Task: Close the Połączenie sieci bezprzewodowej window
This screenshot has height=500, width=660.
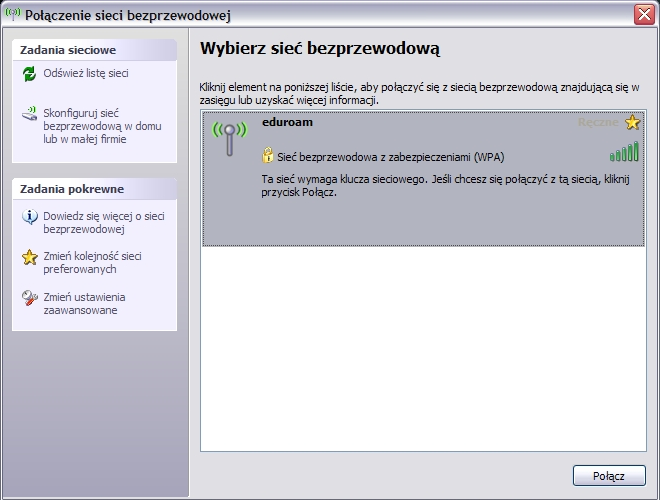Action: 645,14
